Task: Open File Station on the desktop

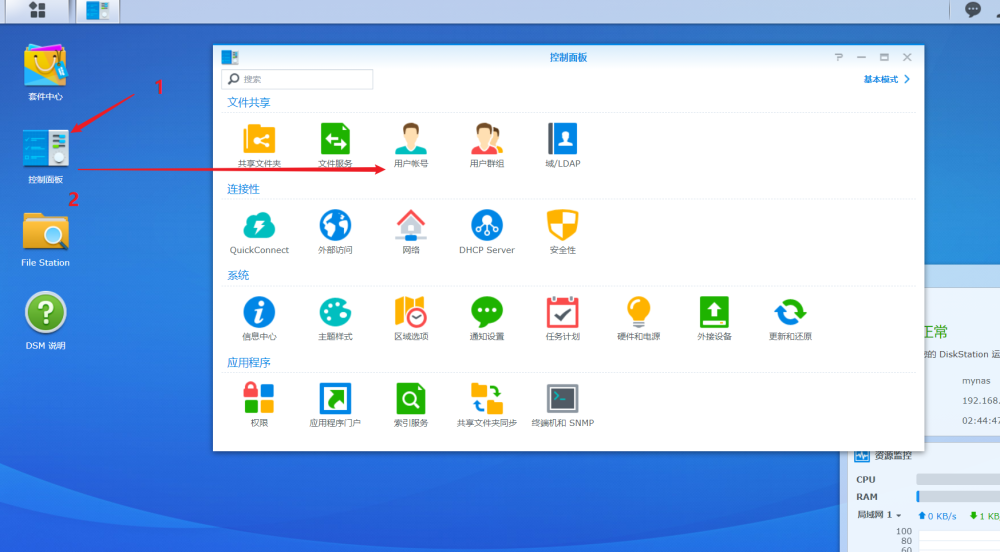Action: tap(45, 231)
